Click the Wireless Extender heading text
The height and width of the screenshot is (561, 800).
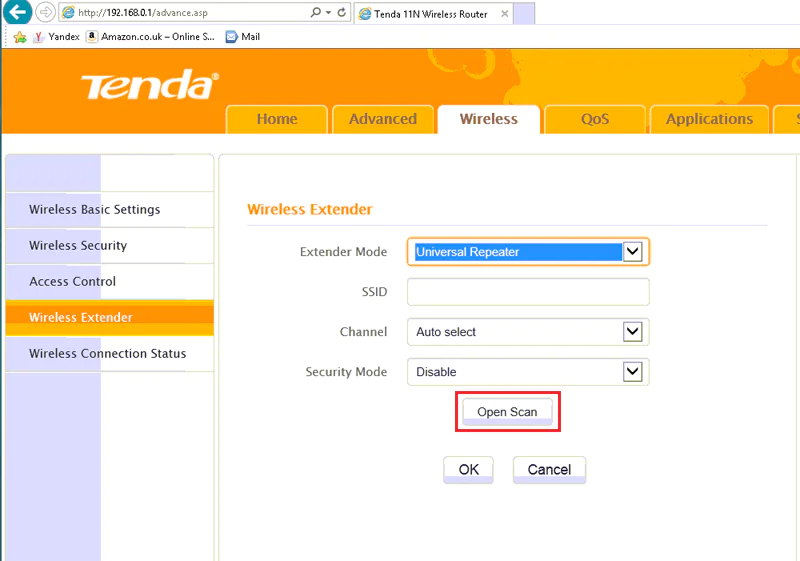click(310, 210)
